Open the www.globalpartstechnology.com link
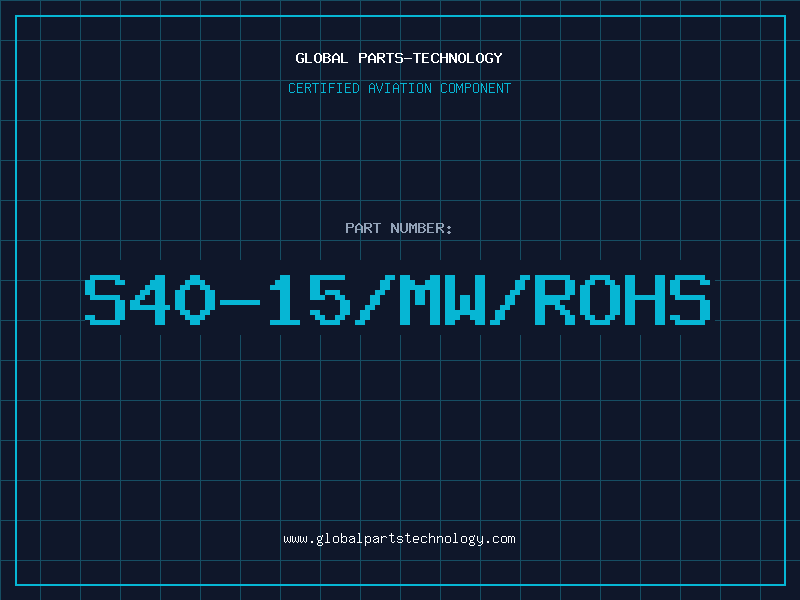This screenshot has height=600, width=800. point(399,539)
